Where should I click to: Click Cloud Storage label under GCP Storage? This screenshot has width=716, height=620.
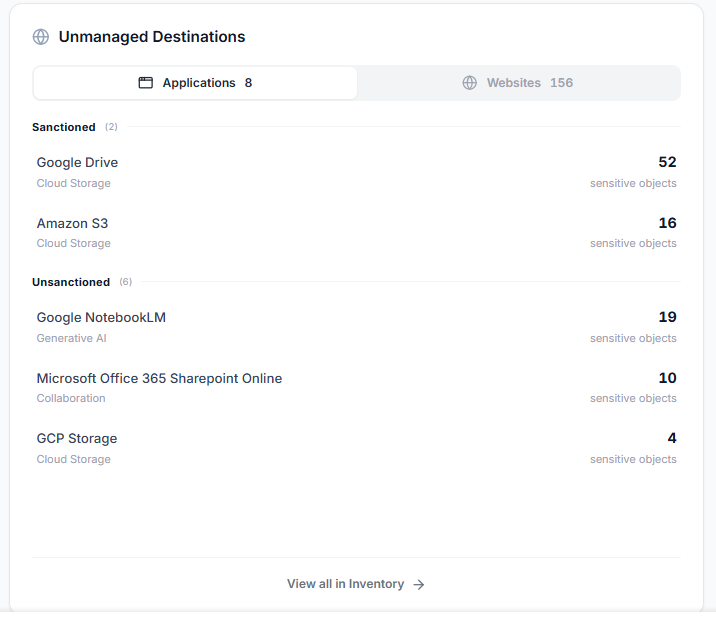(x=74, y=459)
